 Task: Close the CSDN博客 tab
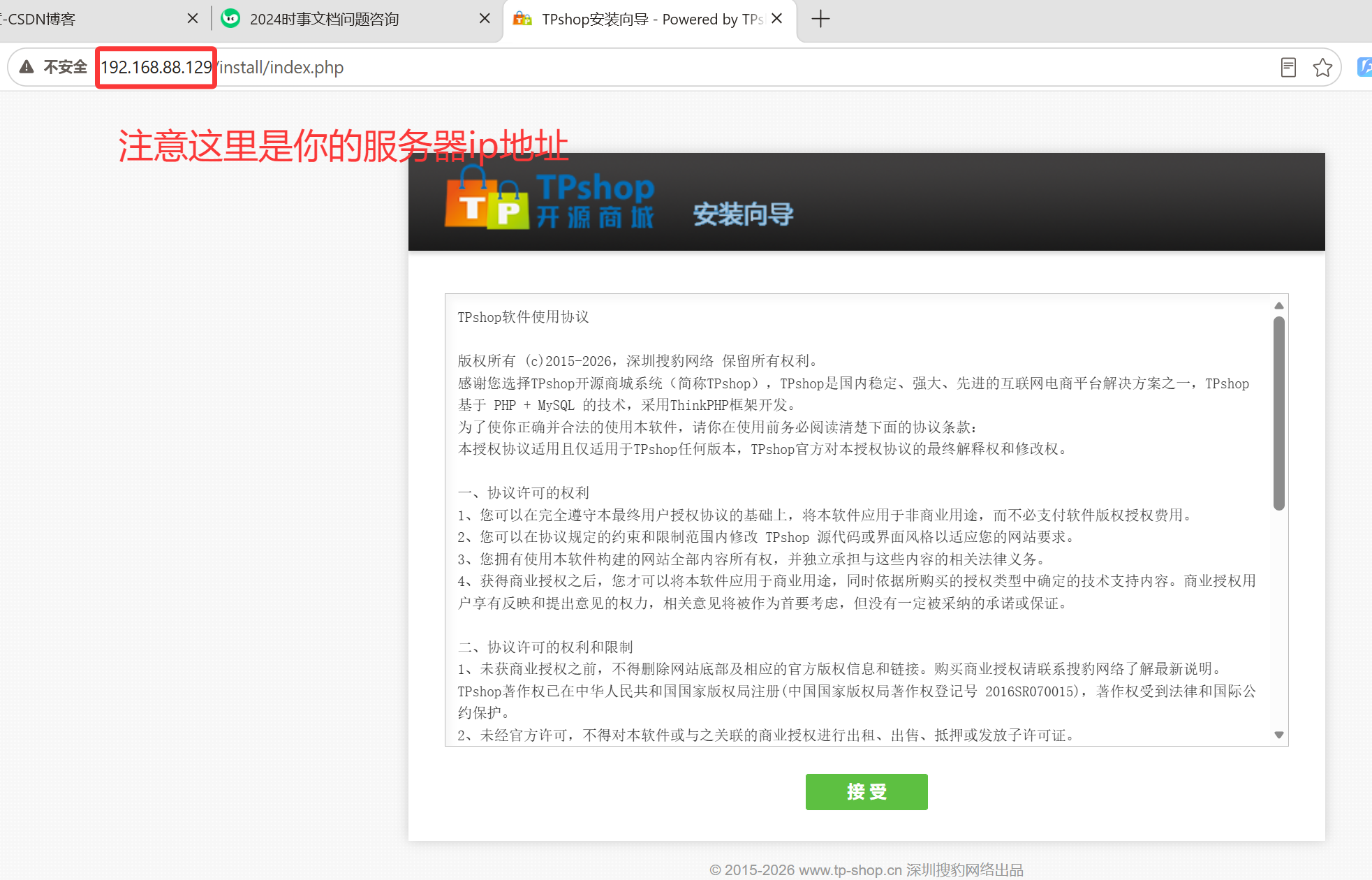click(x=193, y=19)
